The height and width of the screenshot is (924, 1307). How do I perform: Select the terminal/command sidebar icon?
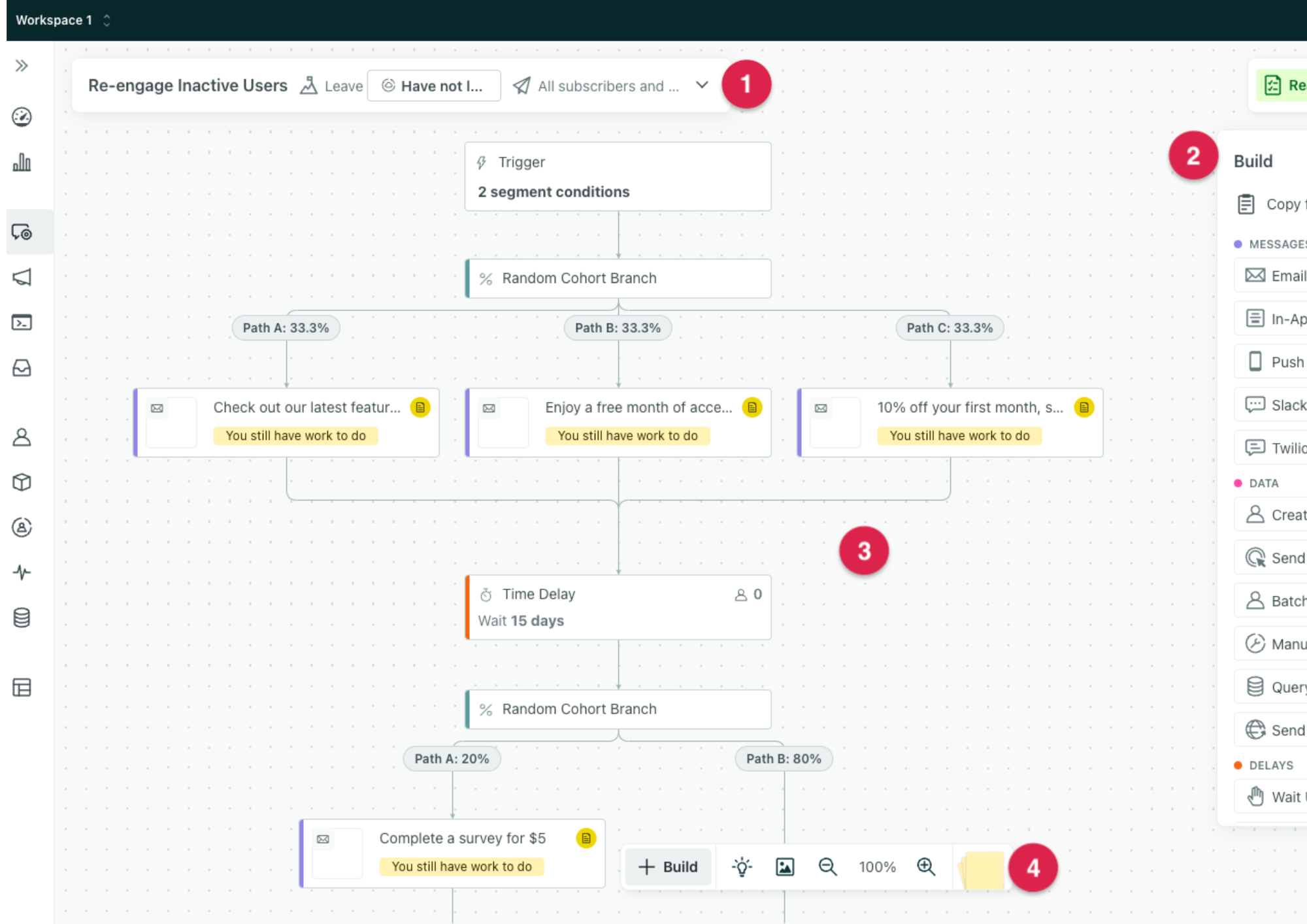[x=22, y=322]
